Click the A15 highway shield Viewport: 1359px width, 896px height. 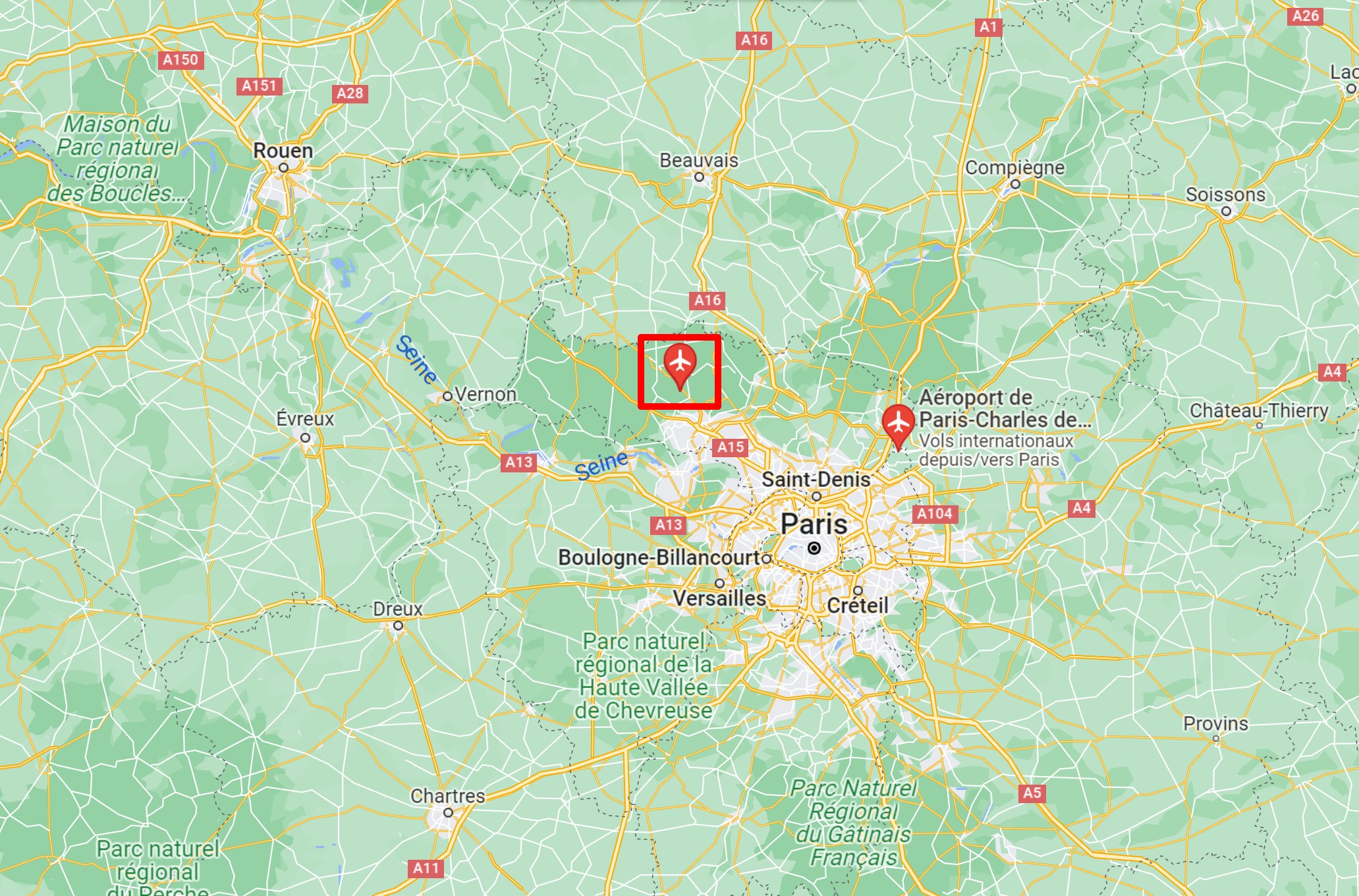[731, 447]
